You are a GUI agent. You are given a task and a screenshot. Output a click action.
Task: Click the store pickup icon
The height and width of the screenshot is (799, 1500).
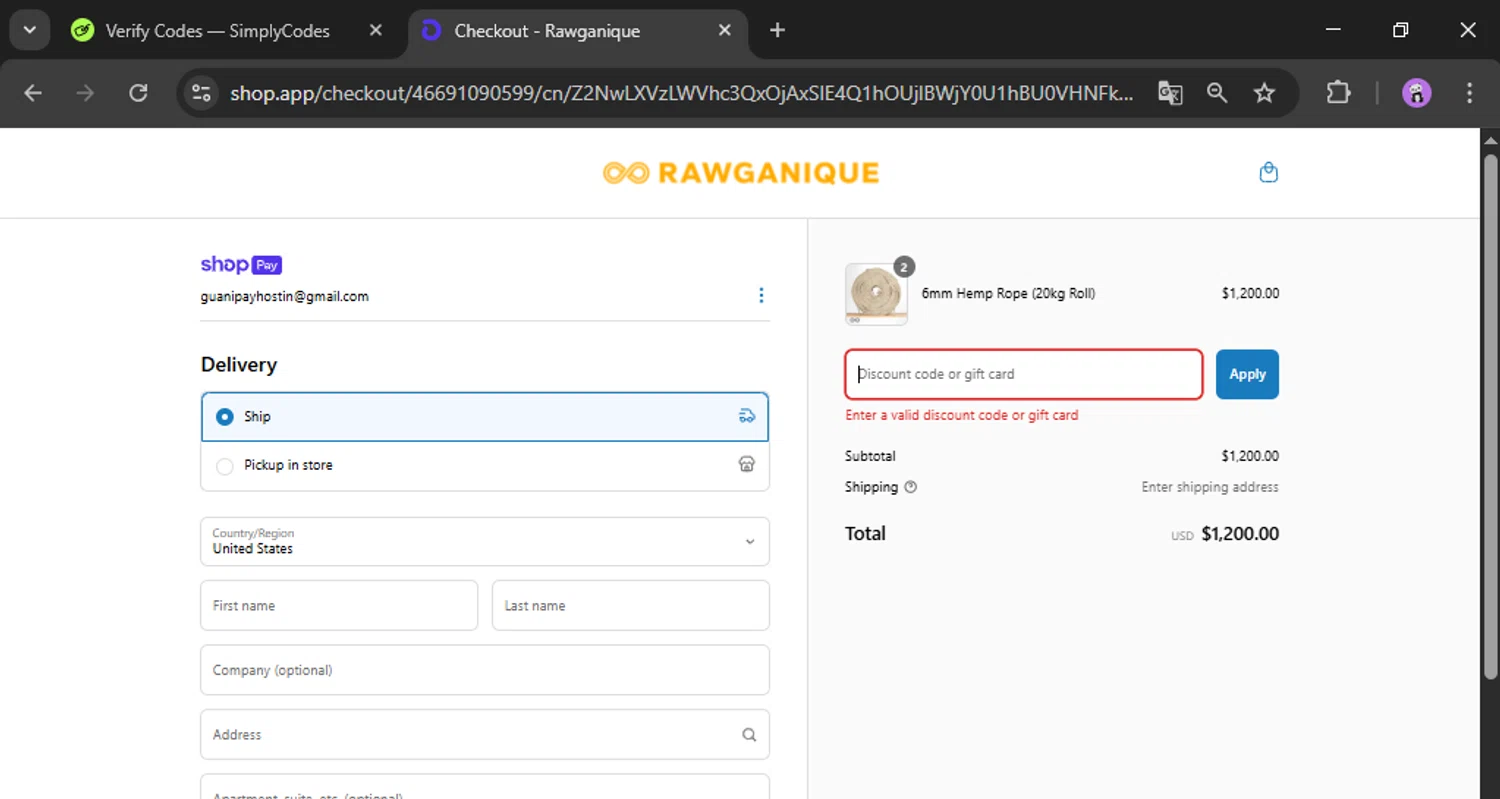coord(747,465)
